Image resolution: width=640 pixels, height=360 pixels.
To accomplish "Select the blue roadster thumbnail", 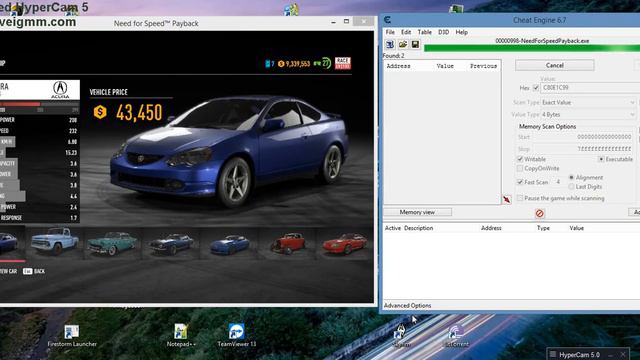I will pos(229,244).
